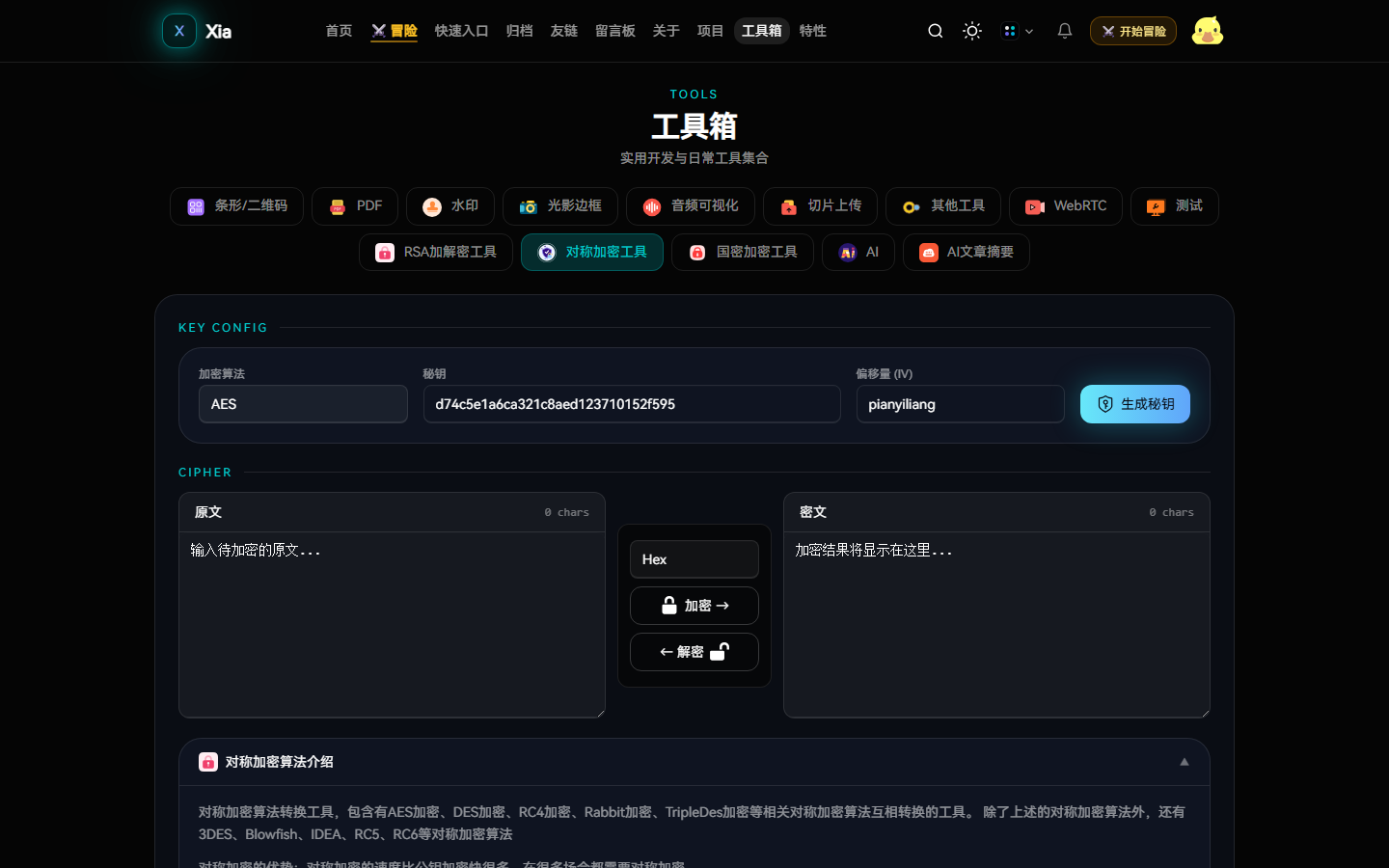Select the WebRTC tool tab

tap(1066, 206)
